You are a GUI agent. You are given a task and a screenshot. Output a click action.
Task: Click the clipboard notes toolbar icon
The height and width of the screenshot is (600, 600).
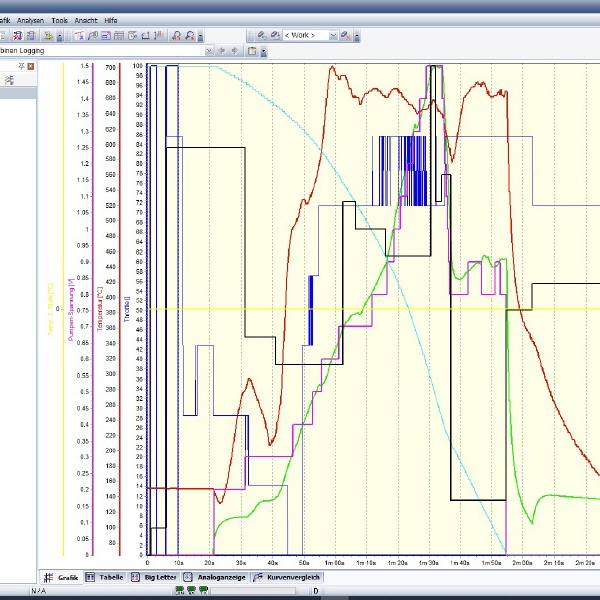pos(252,51)
